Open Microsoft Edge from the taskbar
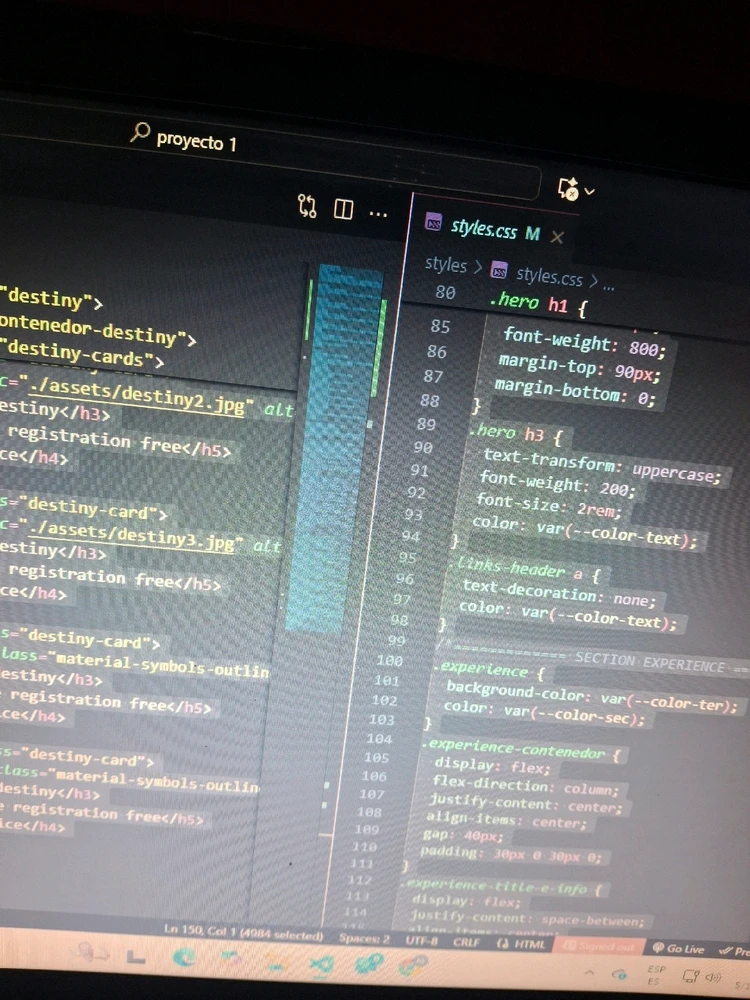 [184, 957]
